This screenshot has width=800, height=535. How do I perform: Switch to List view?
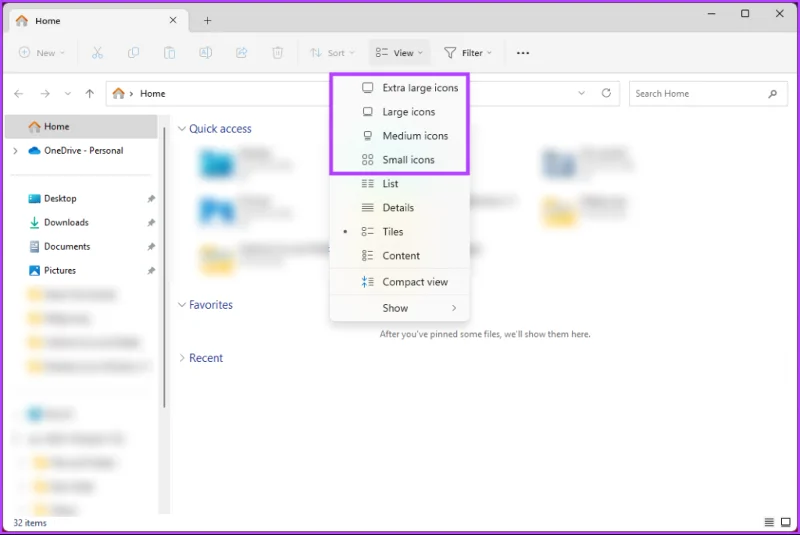coord(399,184)
